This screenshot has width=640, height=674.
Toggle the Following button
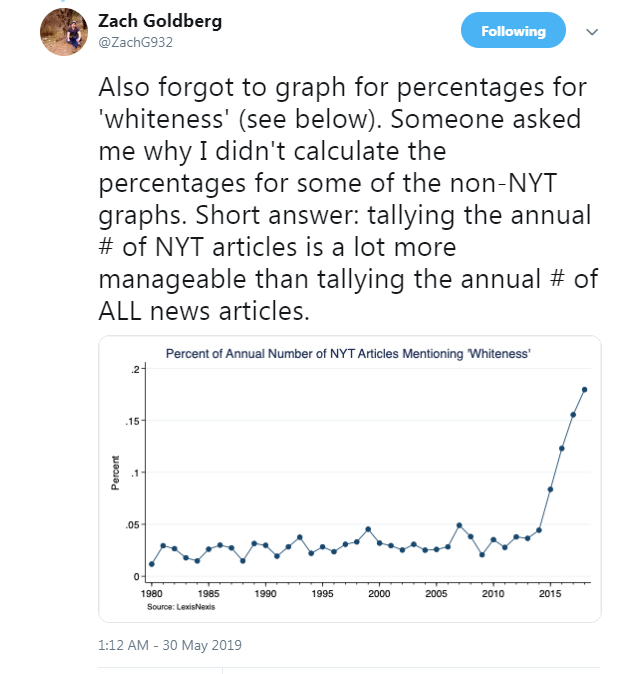(513, 30)
